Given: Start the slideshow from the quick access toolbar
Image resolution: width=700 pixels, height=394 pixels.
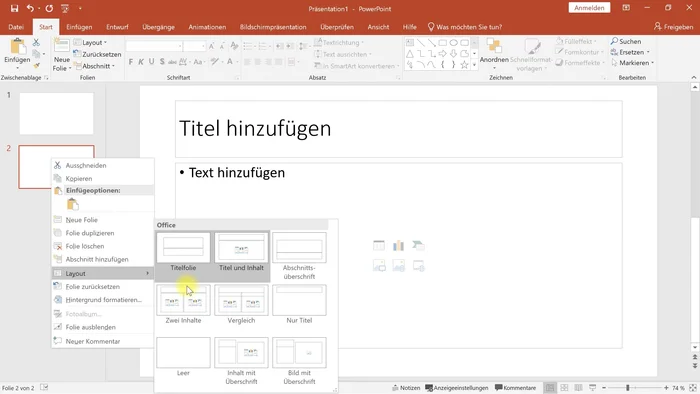Looking at the screenshot, I should pos(65,8).
